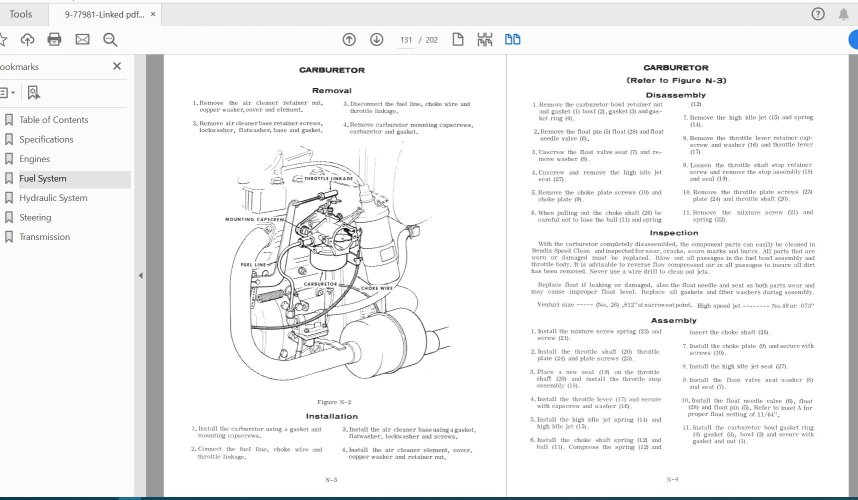Toggle two-page view mode
Viewport: 858px width, 500px height.
(x=512, y=40)
